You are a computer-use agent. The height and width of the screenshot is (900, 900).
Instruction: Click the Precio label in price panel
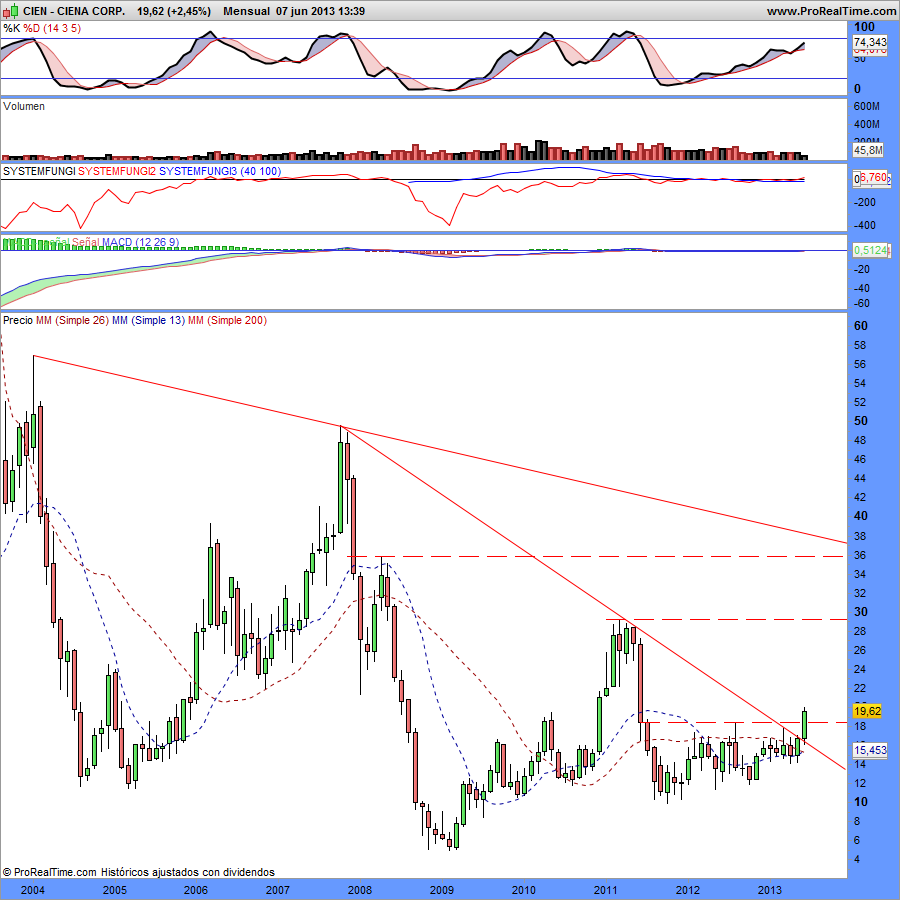tap(18, 320)
